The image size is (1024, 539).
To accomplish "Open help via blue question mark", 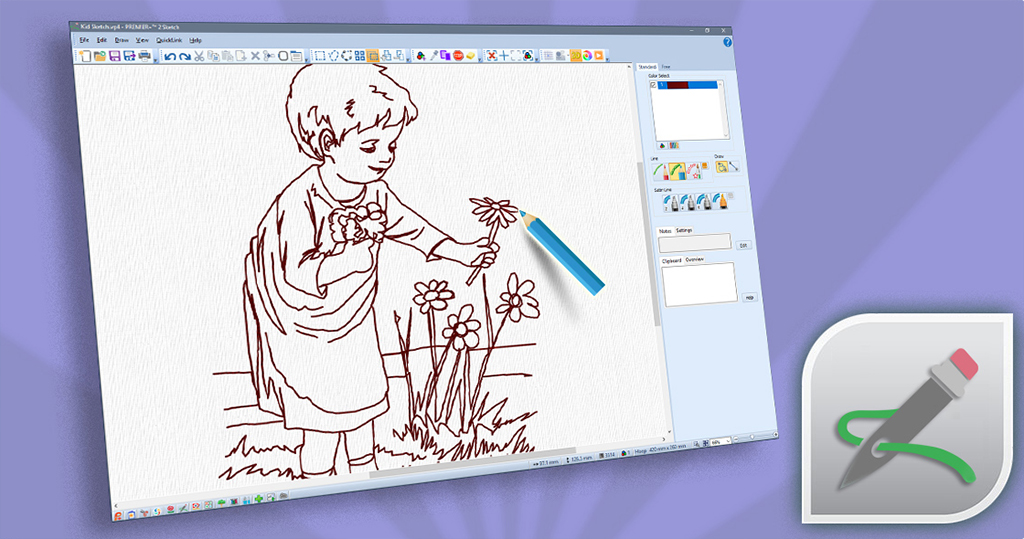I will pos(728,42).
